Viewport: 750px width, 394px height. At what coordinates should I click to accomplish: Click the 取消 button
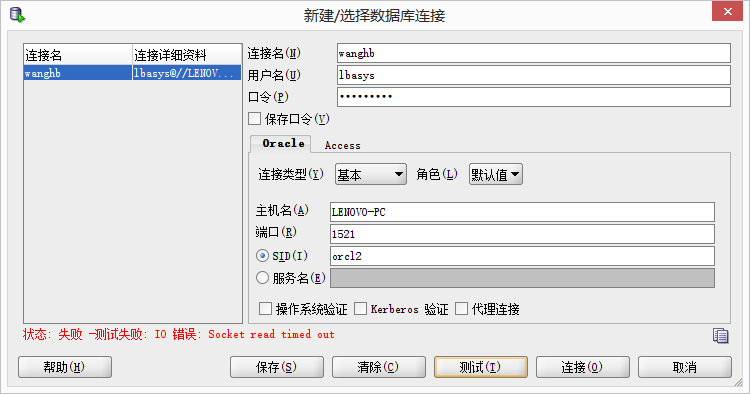pyautogui.click(x=684, y=367)
